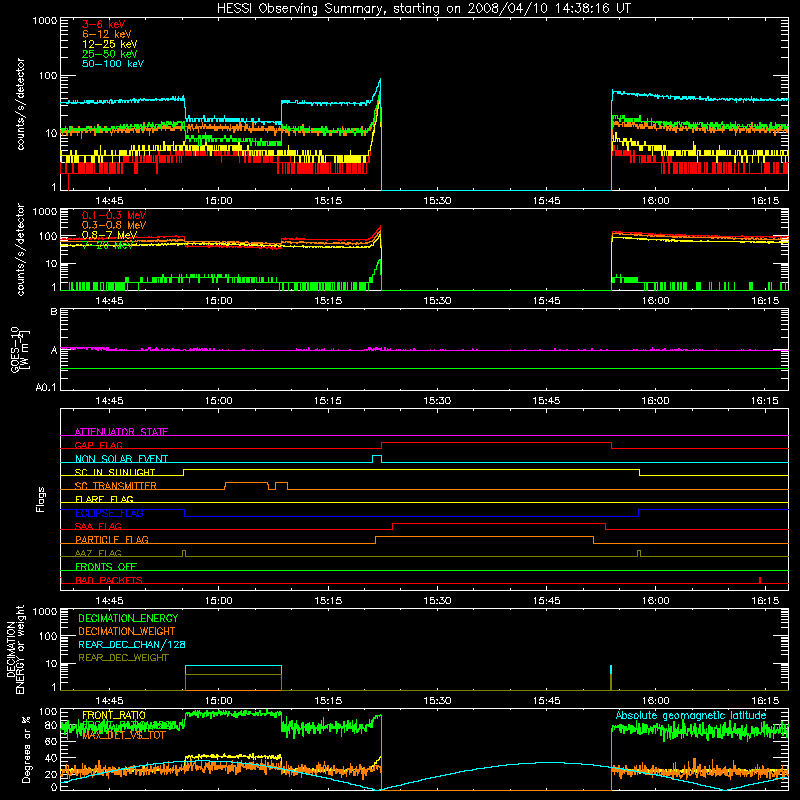Image resolution: width=800 pixels, height=800 pixels.
Task: Click the A level label on GOES axis
Action: tap(54, 351)
